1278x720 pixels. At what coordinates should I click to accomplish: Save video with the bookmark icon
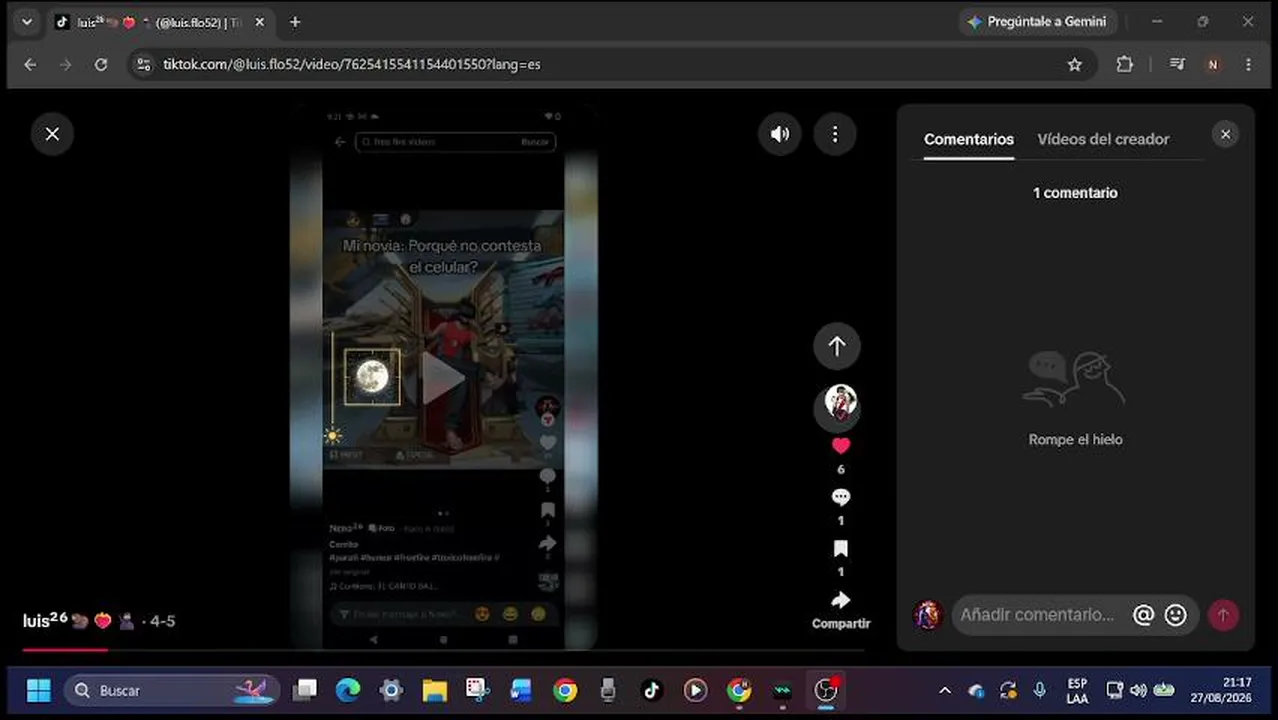pyautogui.click(x=841, y=548)
